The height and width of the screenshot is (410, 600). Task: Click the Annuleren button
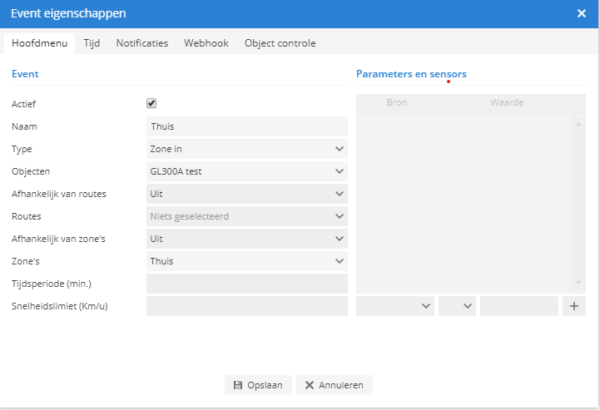(334, 385)
